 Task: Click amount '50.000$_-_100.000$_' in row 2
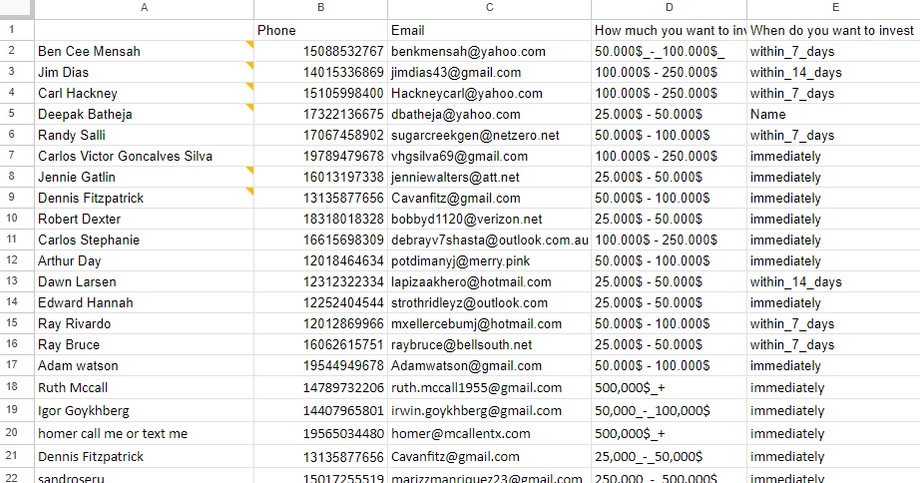tap(669, 51)
